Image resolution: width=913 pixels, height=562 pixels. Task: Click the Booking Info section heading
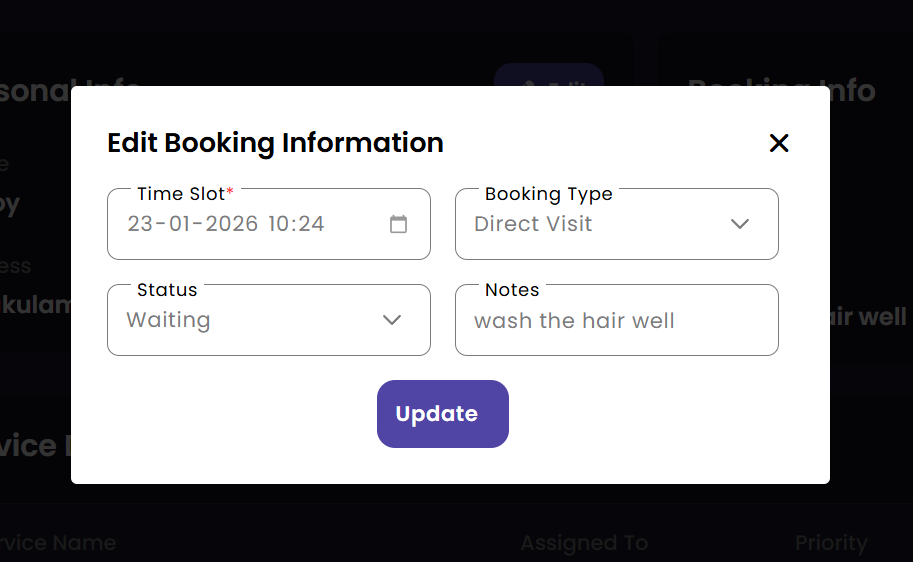(x=781, y=91)
